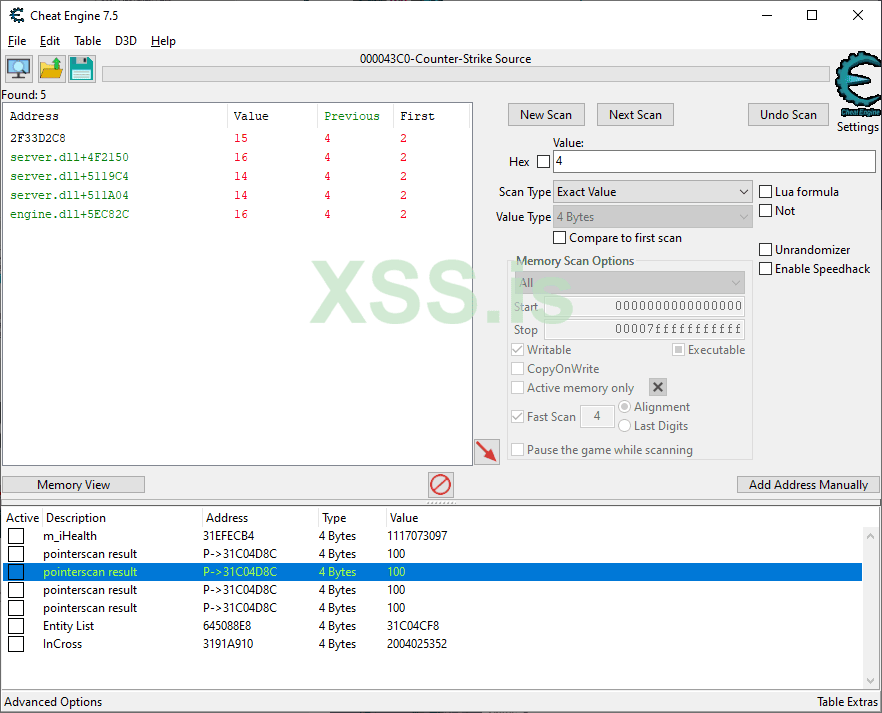The width and height of the screenshot is (882, 713).
Task: Select server.dll+5119C4 result row
Action: 237,177
